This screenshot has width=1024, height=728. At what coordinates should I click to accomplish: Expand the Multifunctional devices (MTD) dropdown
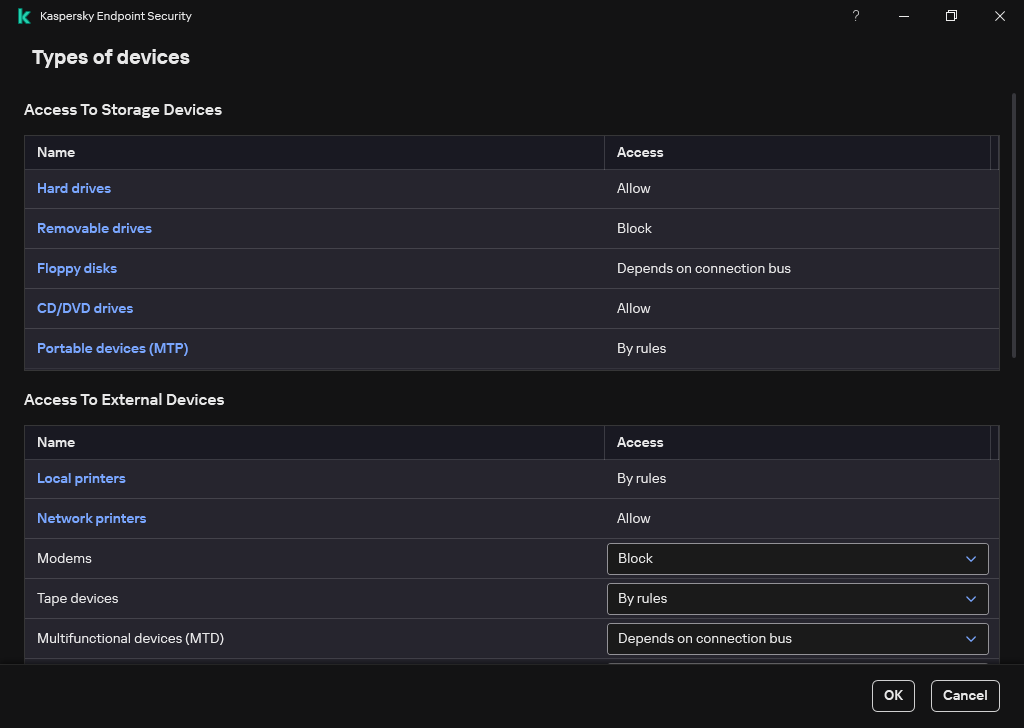[x=797, y=638]
